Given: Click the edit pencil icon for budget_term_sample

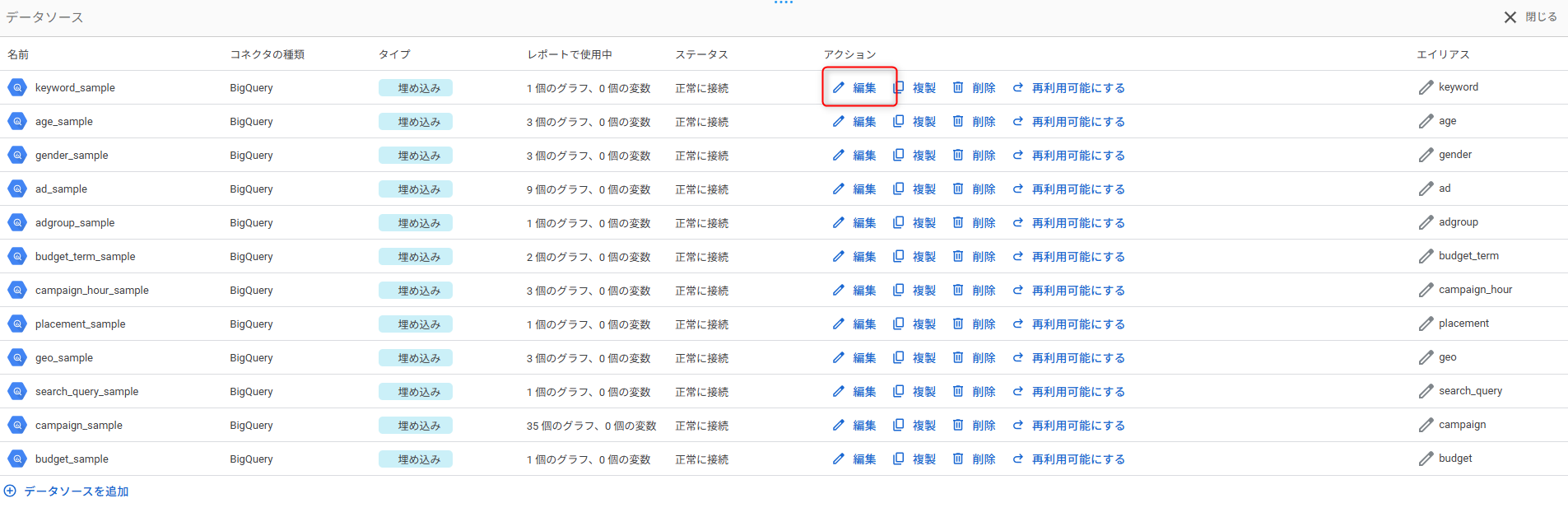Looking at the screenshot, I should coord(838,256).
